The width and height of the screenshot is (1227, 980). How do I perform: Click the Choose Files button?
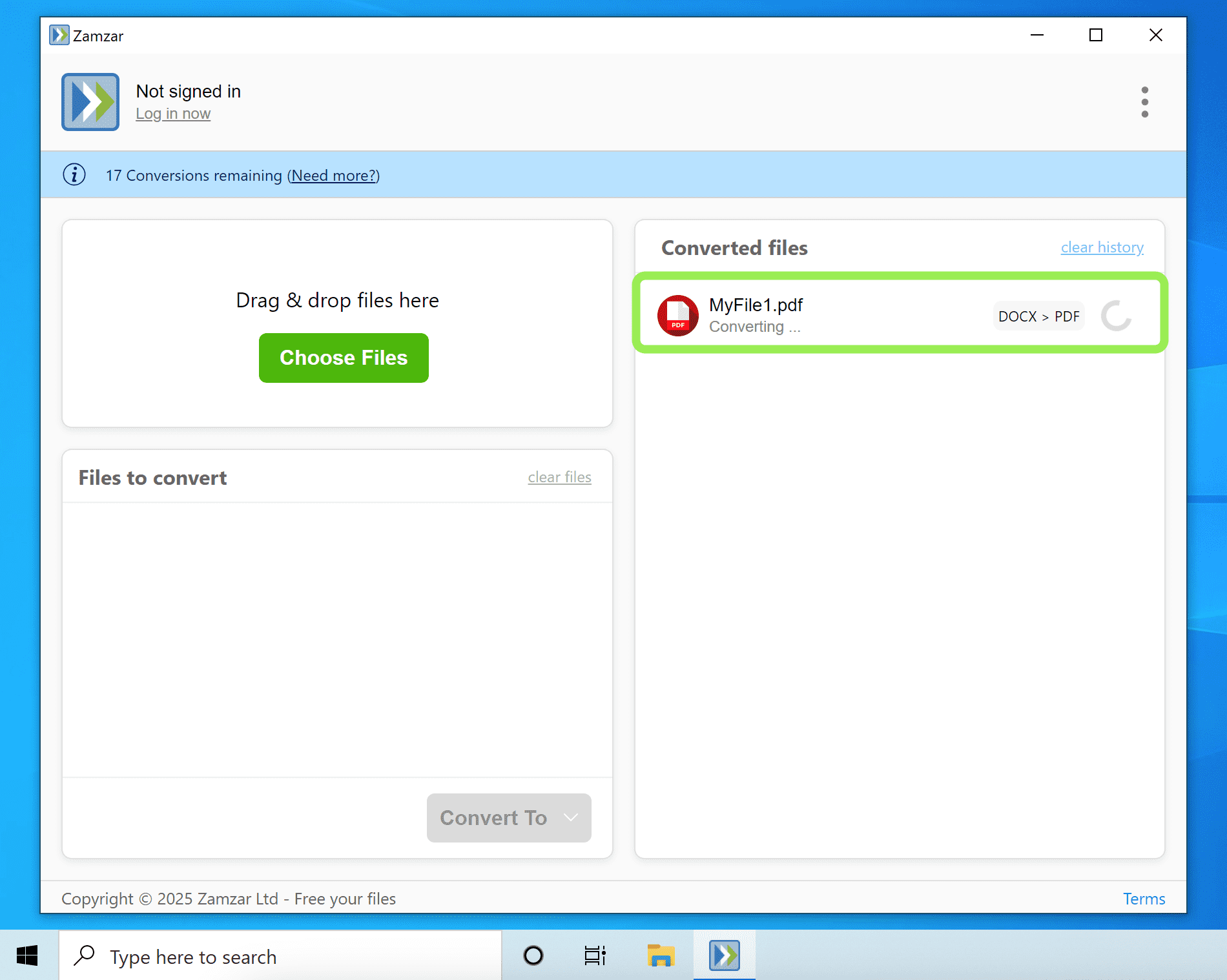[x=343, y=358]
